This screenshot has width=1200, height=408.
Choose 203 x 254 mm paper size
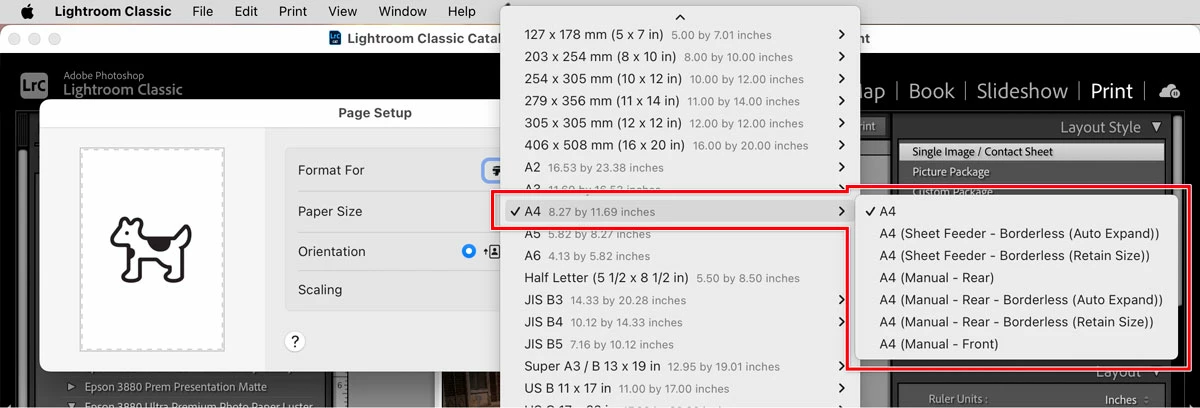(x=681, y=56)
